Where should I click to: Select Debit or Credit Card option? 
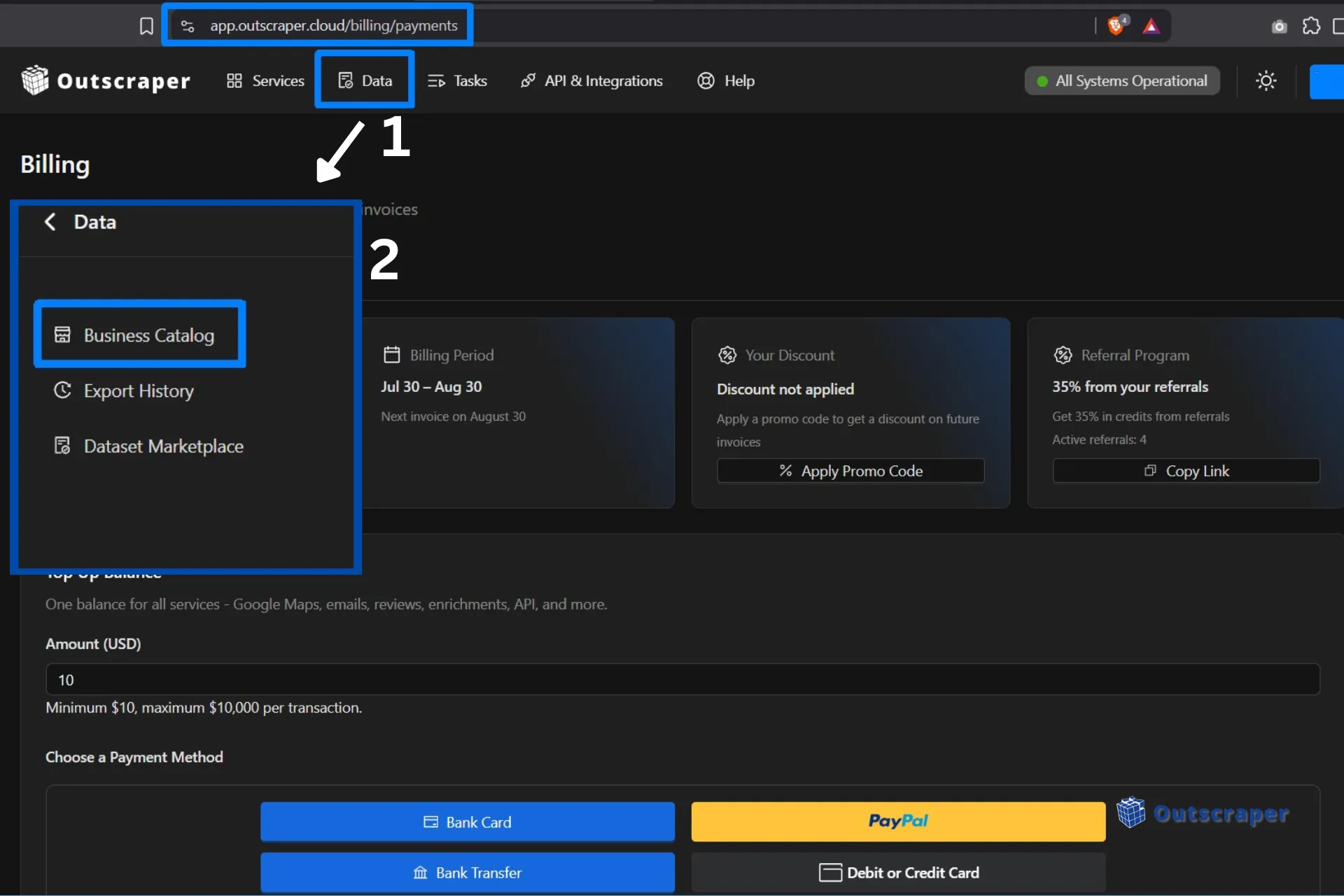point(898,872)
